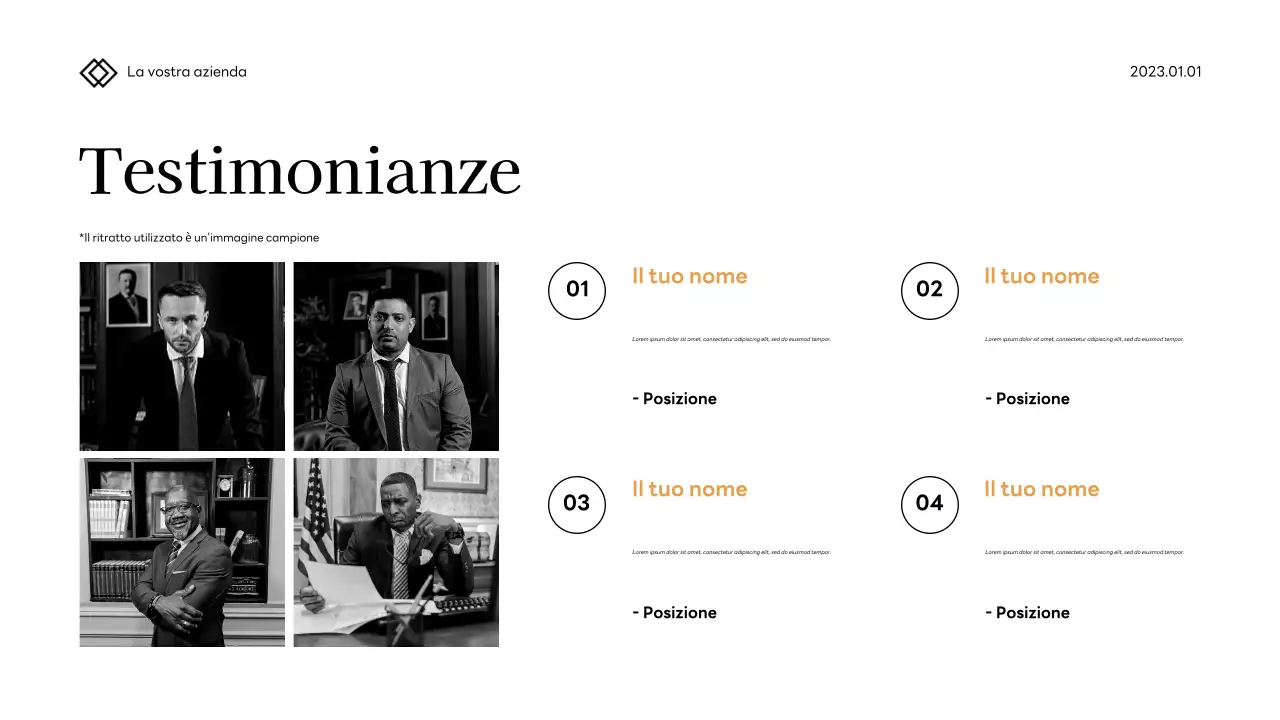The width and height of the screenshot is (1280, 720).
Task: Select 'Il tuo nome' heading beside 02
Action: coord(1041,276)
